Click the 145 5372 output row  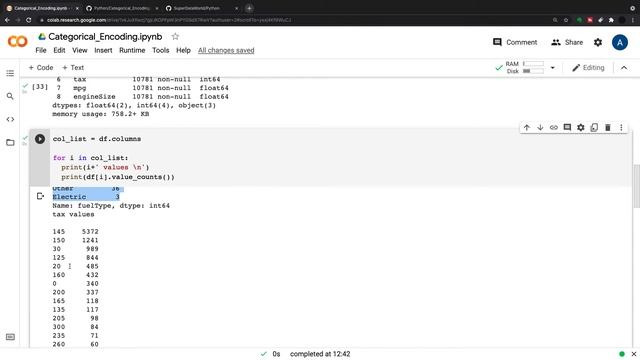(76, 232)
